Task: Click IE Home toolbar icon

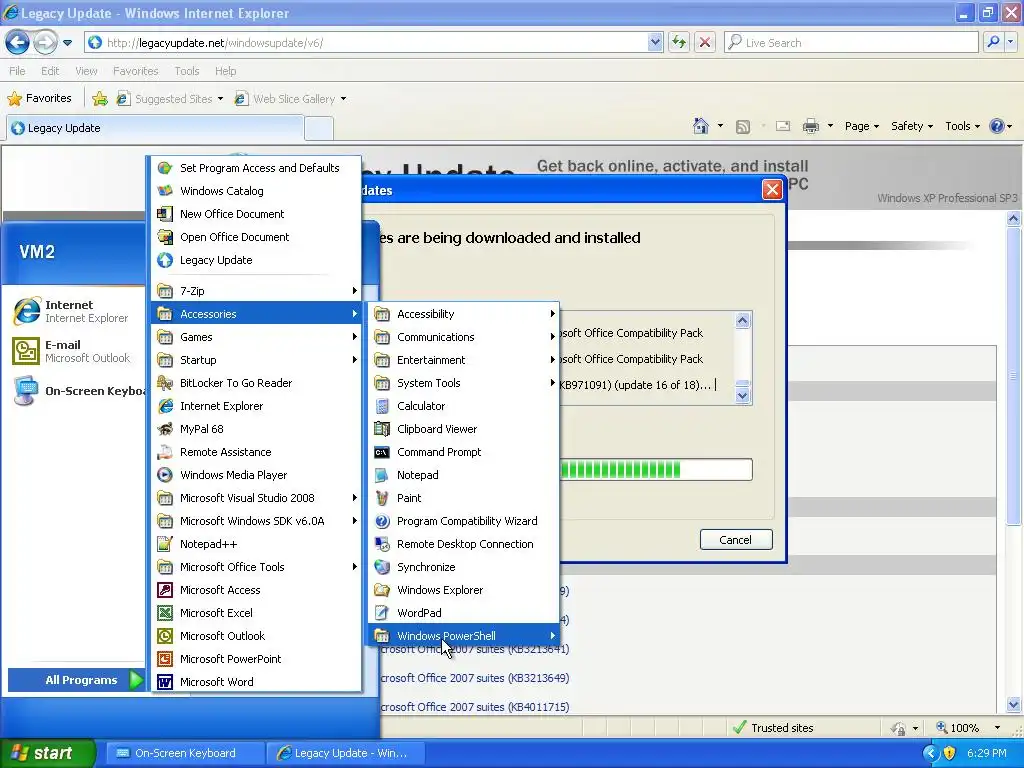Action: 701,126
